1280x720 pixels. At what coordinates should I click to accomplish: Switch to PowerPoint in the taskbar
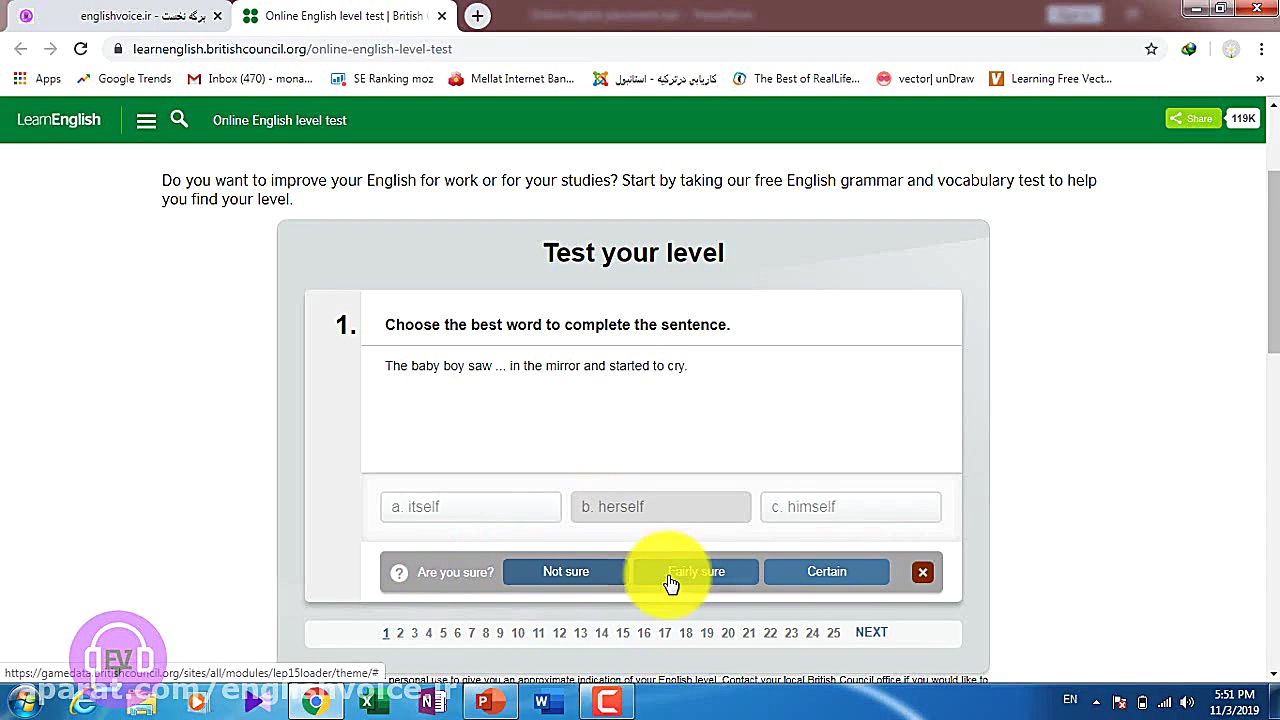coord(489,702)
